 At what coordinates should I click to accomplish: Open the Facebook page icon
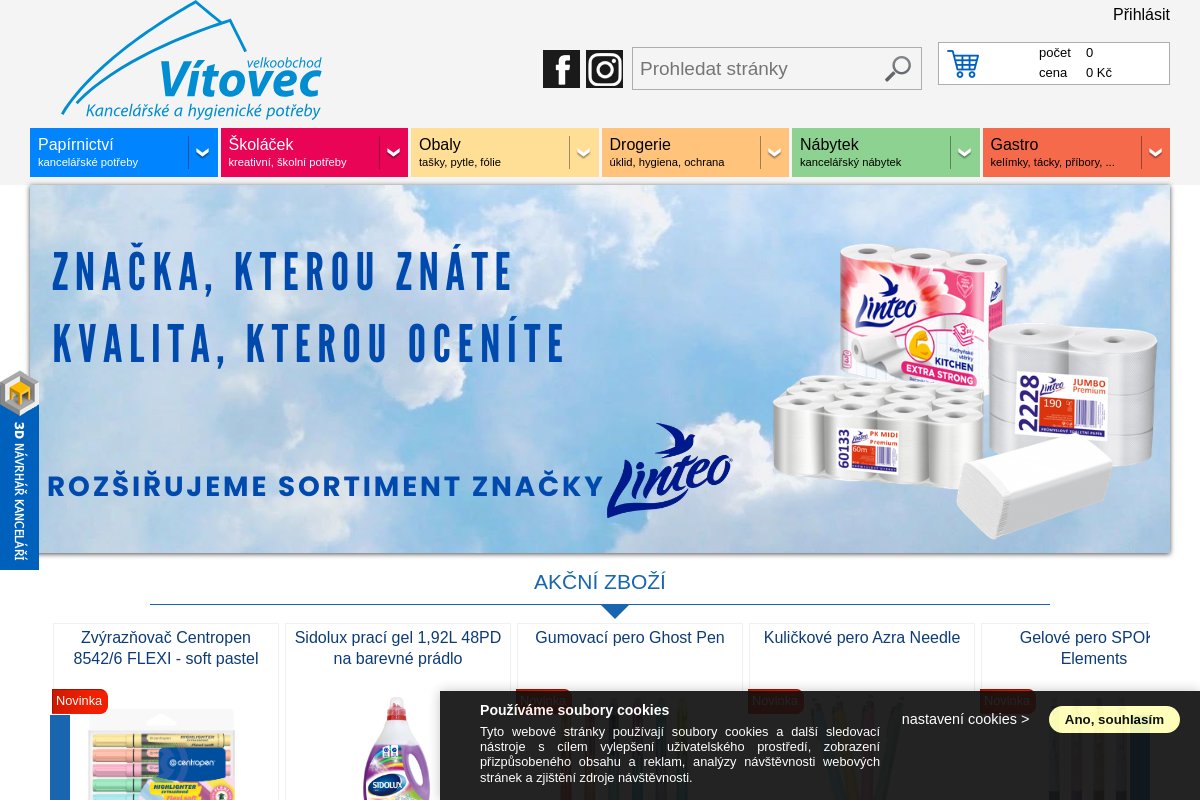click(561, 69)
